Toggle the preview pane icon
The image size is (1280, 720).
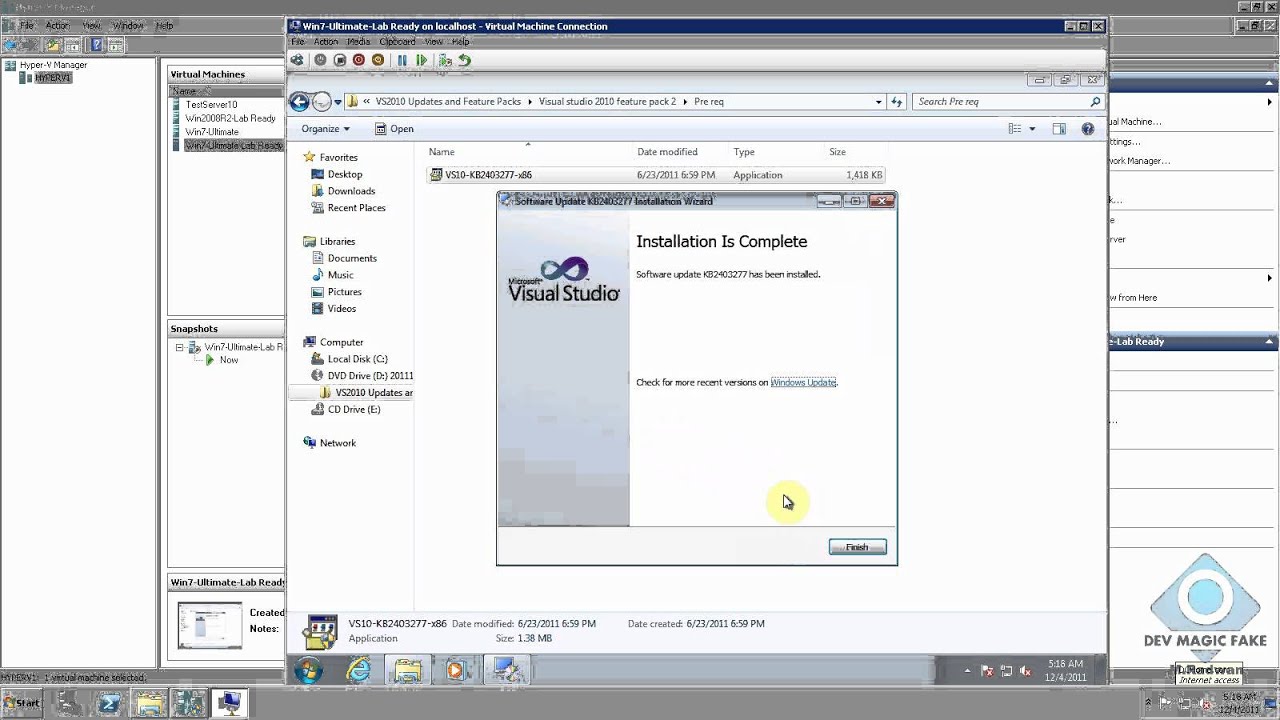1059,128
